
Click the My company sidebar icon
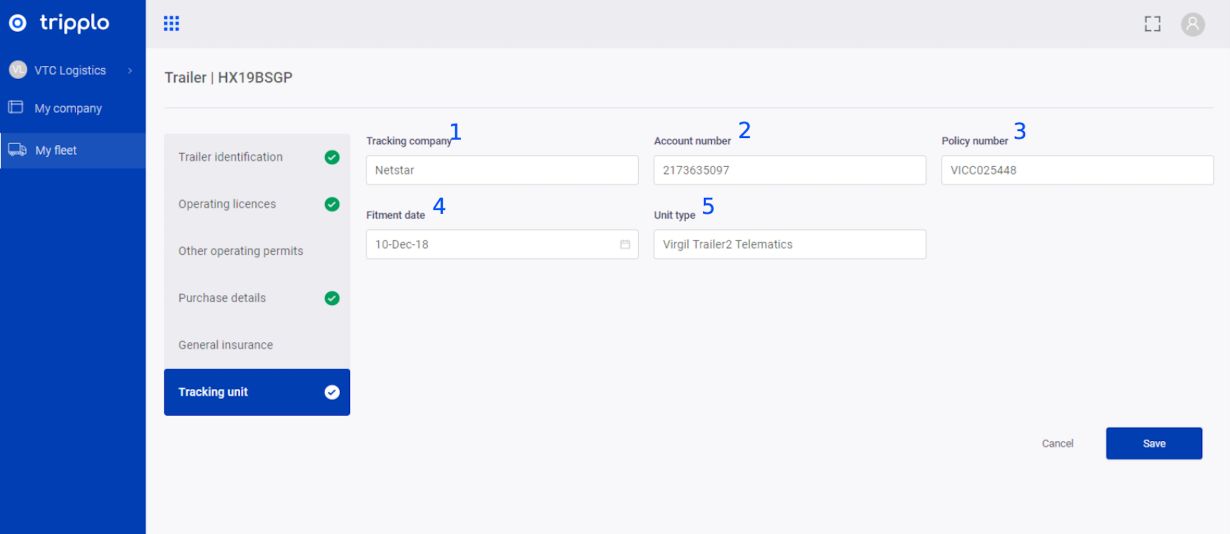[x=16, y=108]
